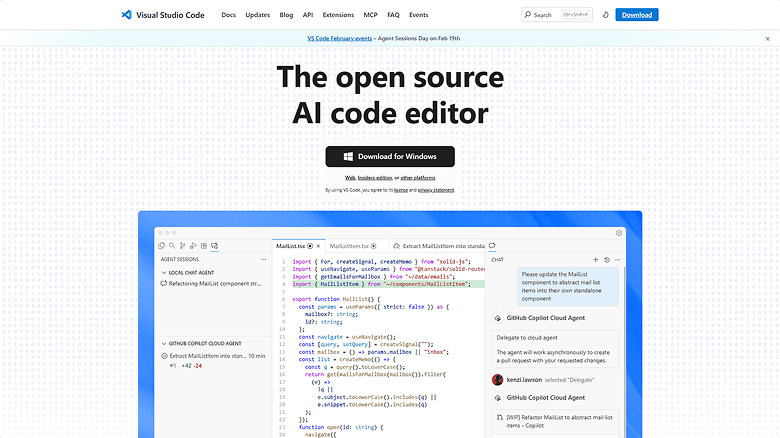The image size is (780, 438).
Task: Click "export function MailList()" code line
Action: pyautogui.click(x=336, y=299)
